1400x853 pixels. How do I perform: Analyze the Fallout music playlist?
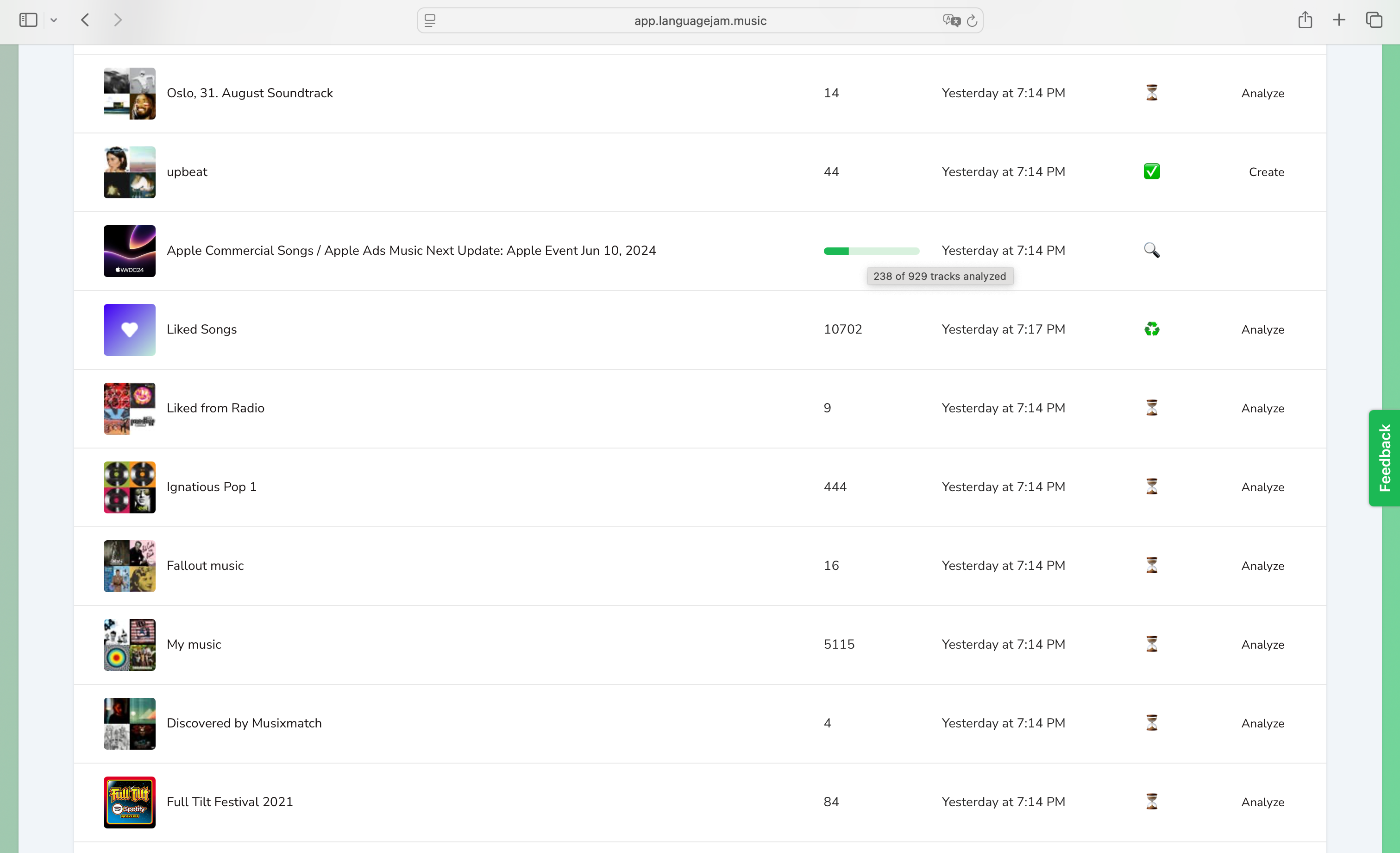pos(1262,566)
